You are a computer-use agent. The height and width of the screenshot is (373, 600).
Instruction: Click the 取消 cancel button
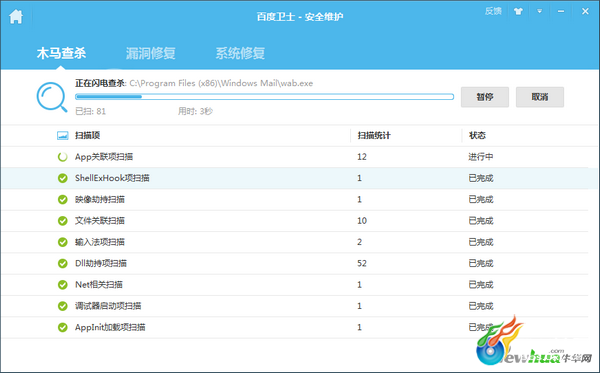pos(540,97)
